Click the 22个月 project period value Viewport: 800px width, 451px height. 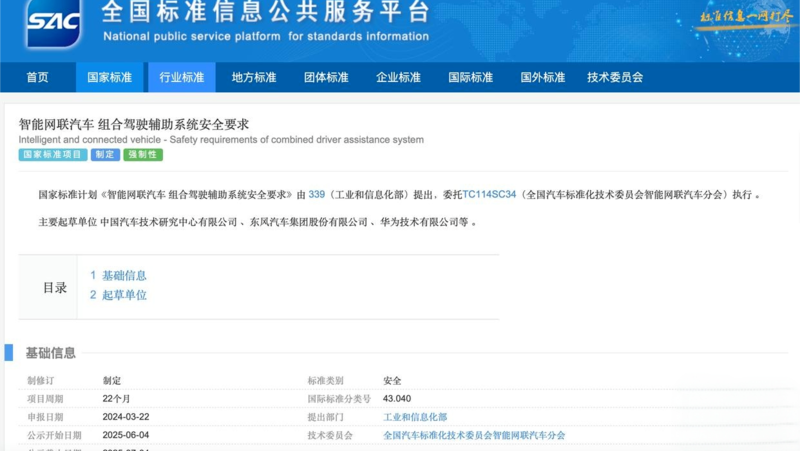[116, 398]
